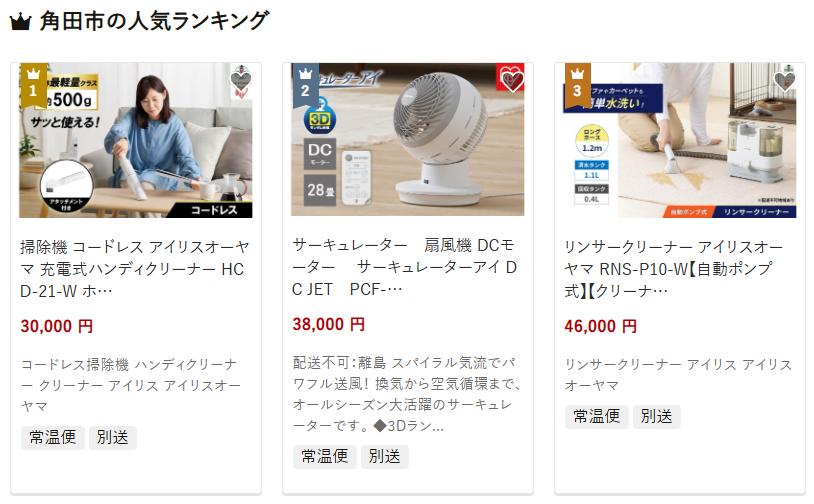Open the RNS-P10-W rinser cleaner title

click(x=673, y=269)
